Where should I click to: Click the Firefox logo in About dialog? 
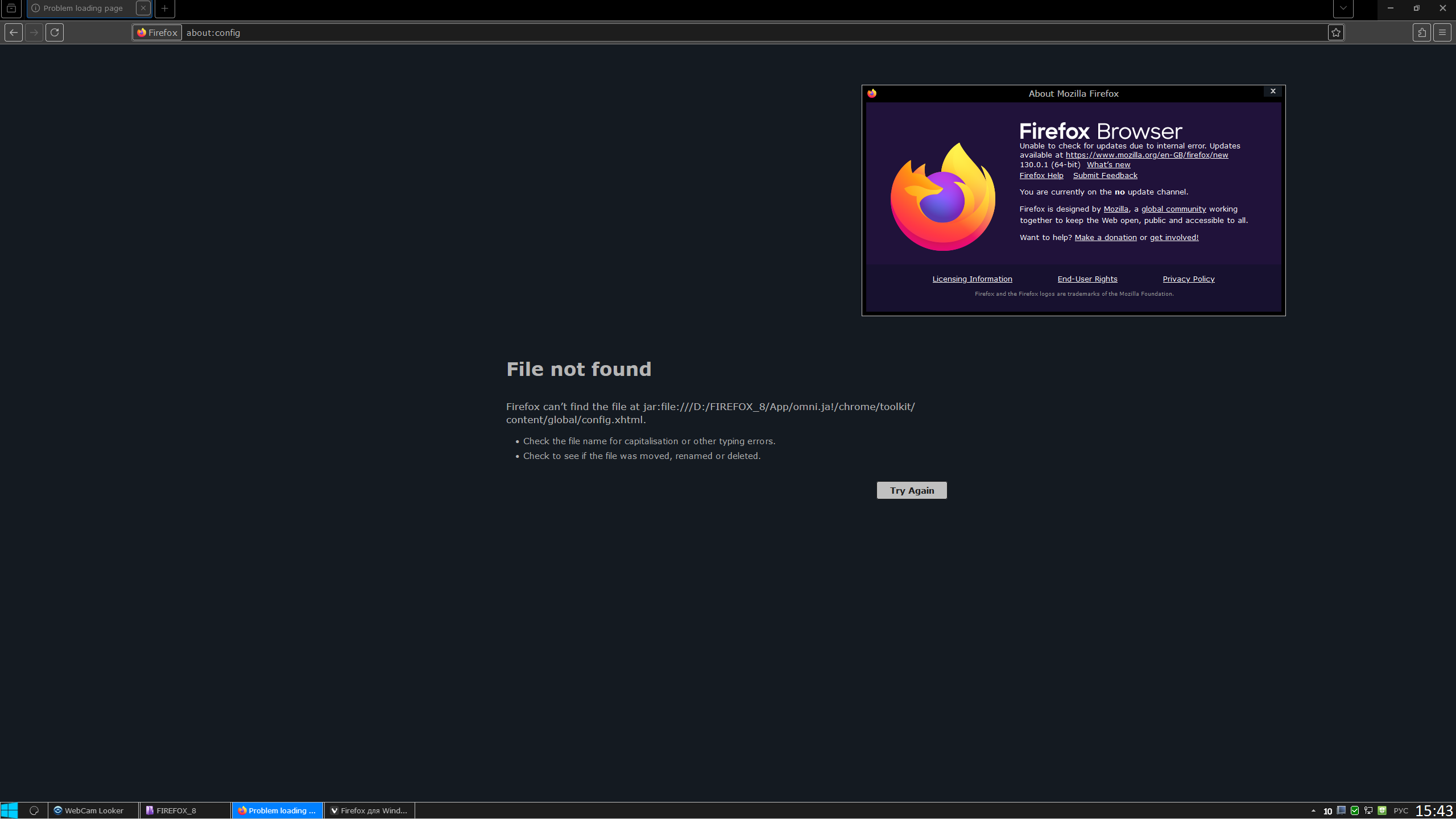tap(943, 197)
